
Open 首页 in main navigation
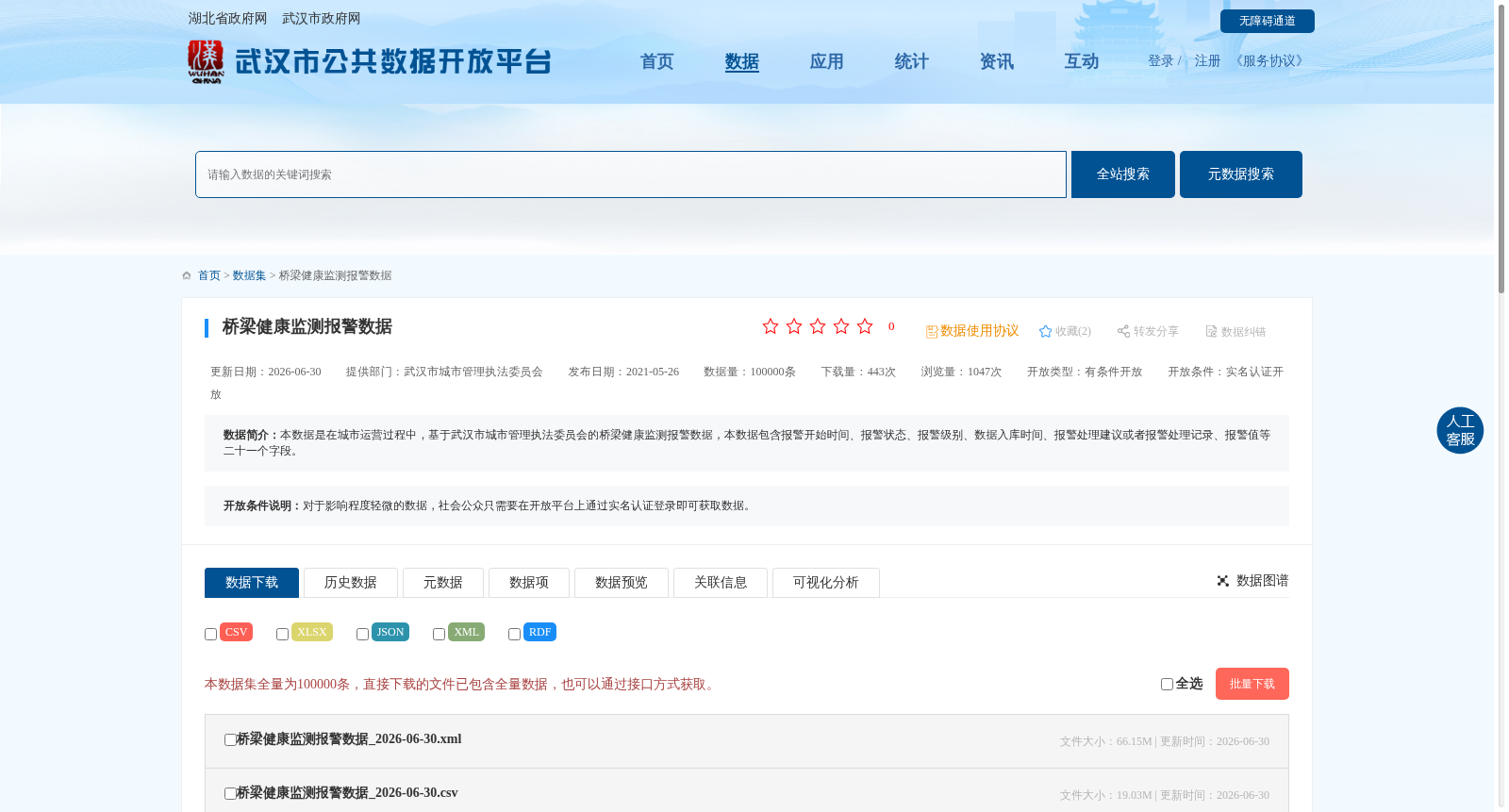point(657,61)
